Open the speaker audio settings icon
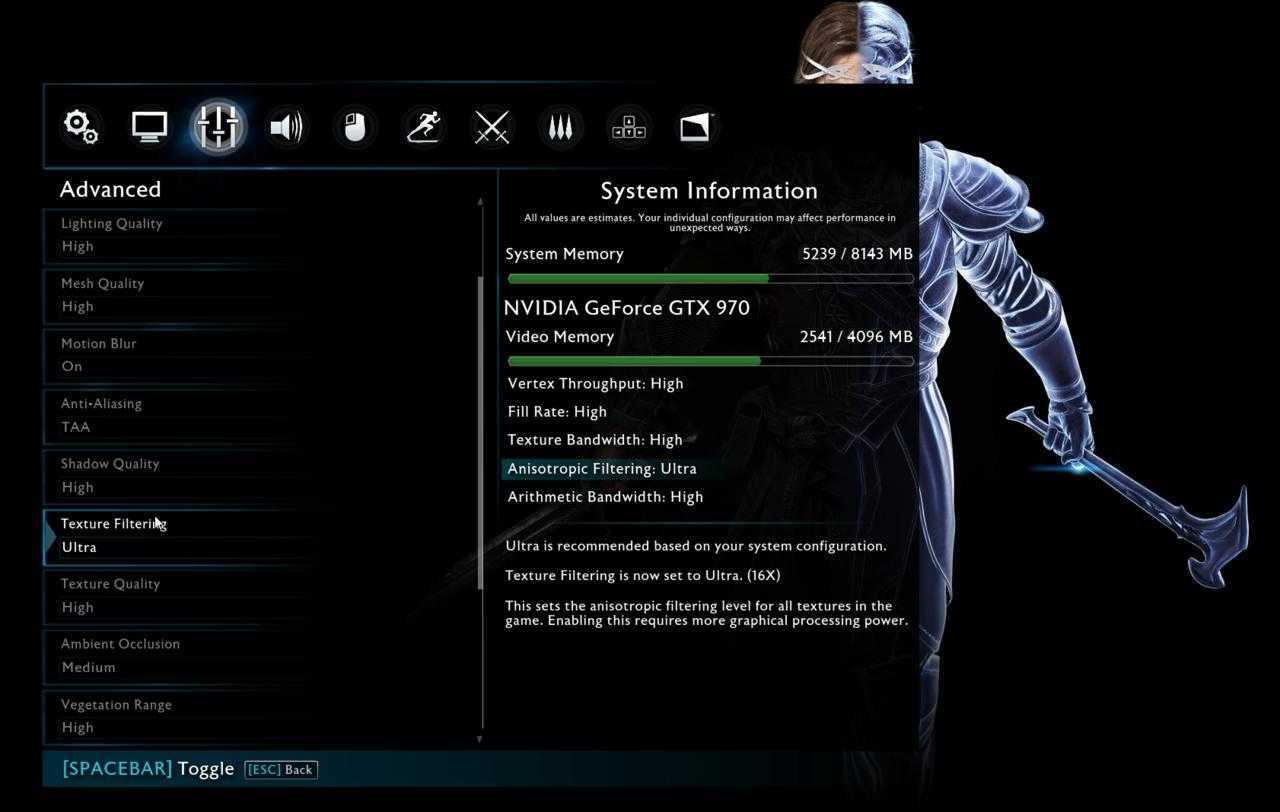The height and width of the screenshot is (812, 1280). 286,127
